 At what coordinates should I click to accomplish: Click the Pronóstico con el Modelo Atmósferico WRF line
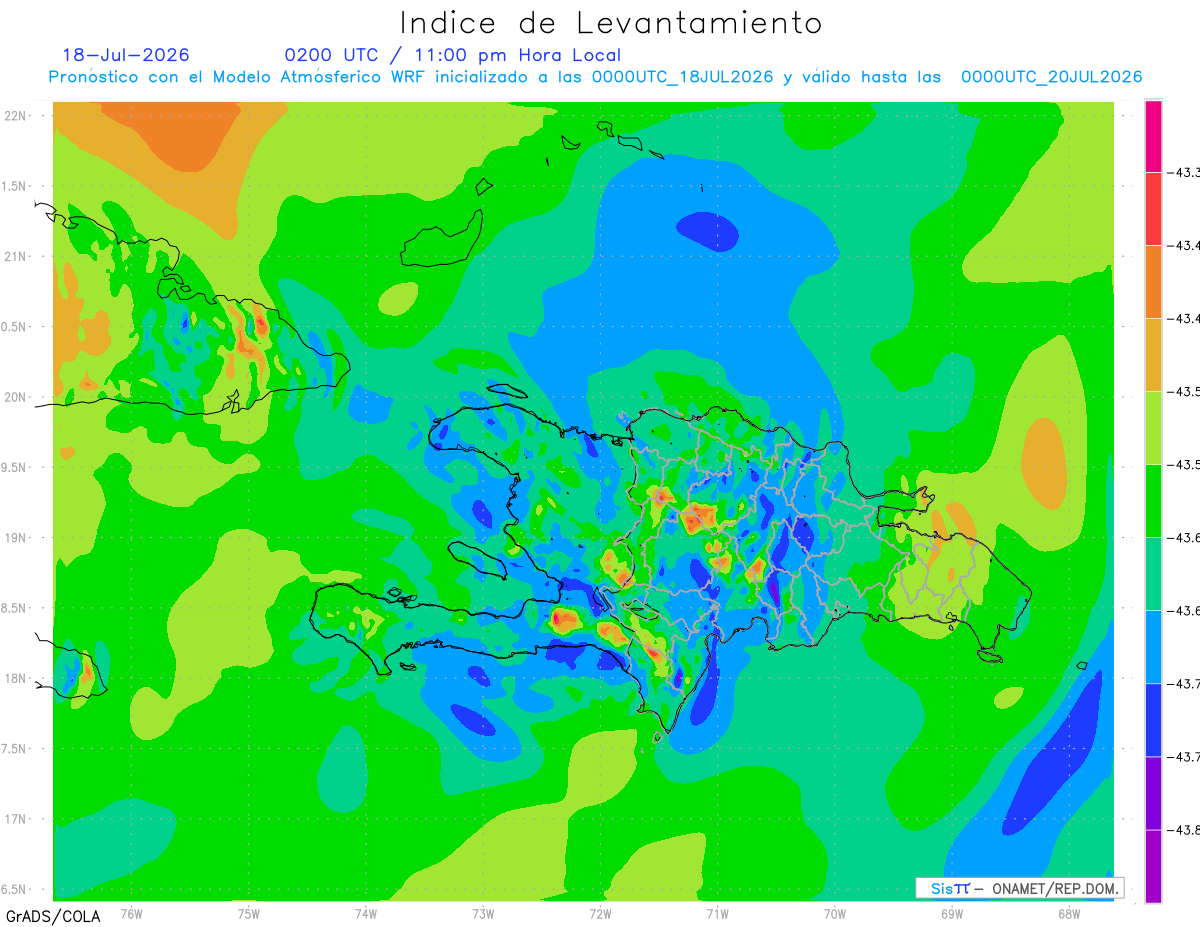[595, 77]
